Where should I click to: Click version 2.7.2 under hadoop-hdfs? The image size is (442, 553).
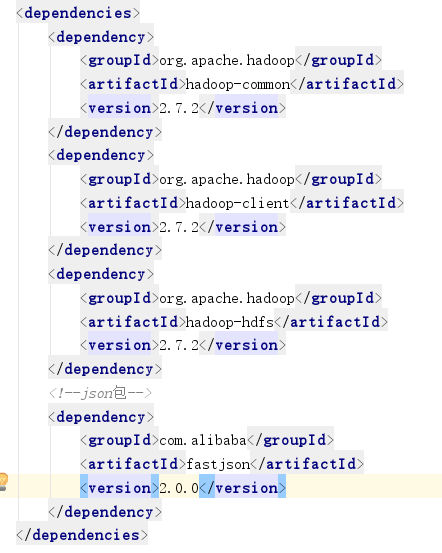point(179,345)
